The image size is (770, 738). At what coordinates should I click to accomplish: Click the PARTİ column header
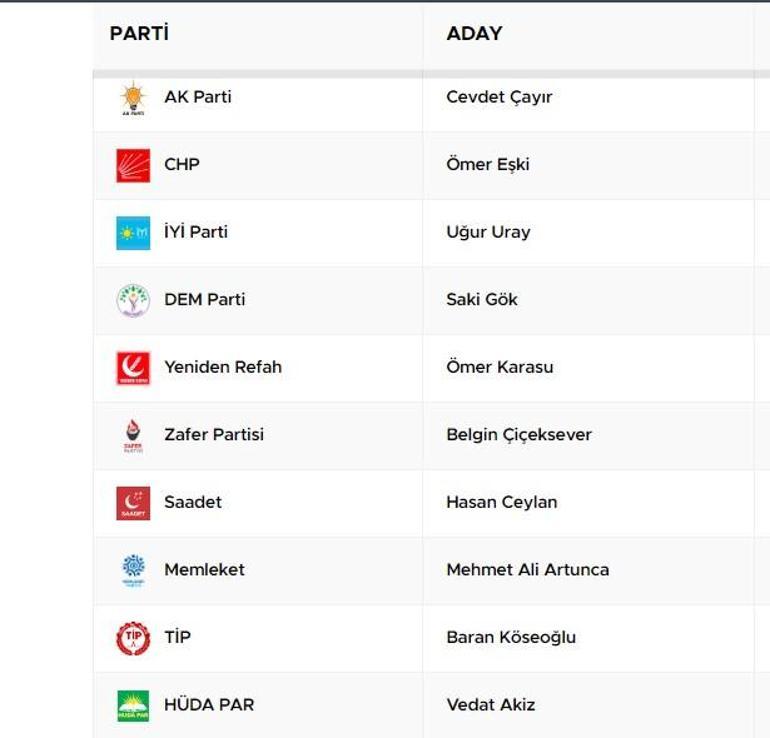(x=139, y=33)
